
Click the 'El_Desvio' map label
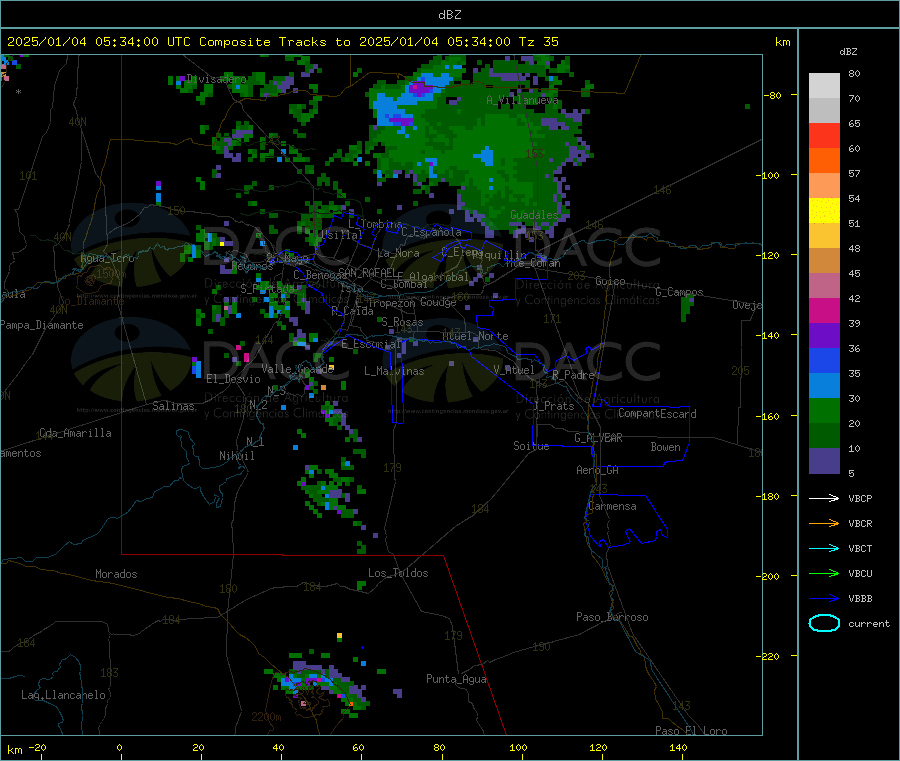coord(233,379)
